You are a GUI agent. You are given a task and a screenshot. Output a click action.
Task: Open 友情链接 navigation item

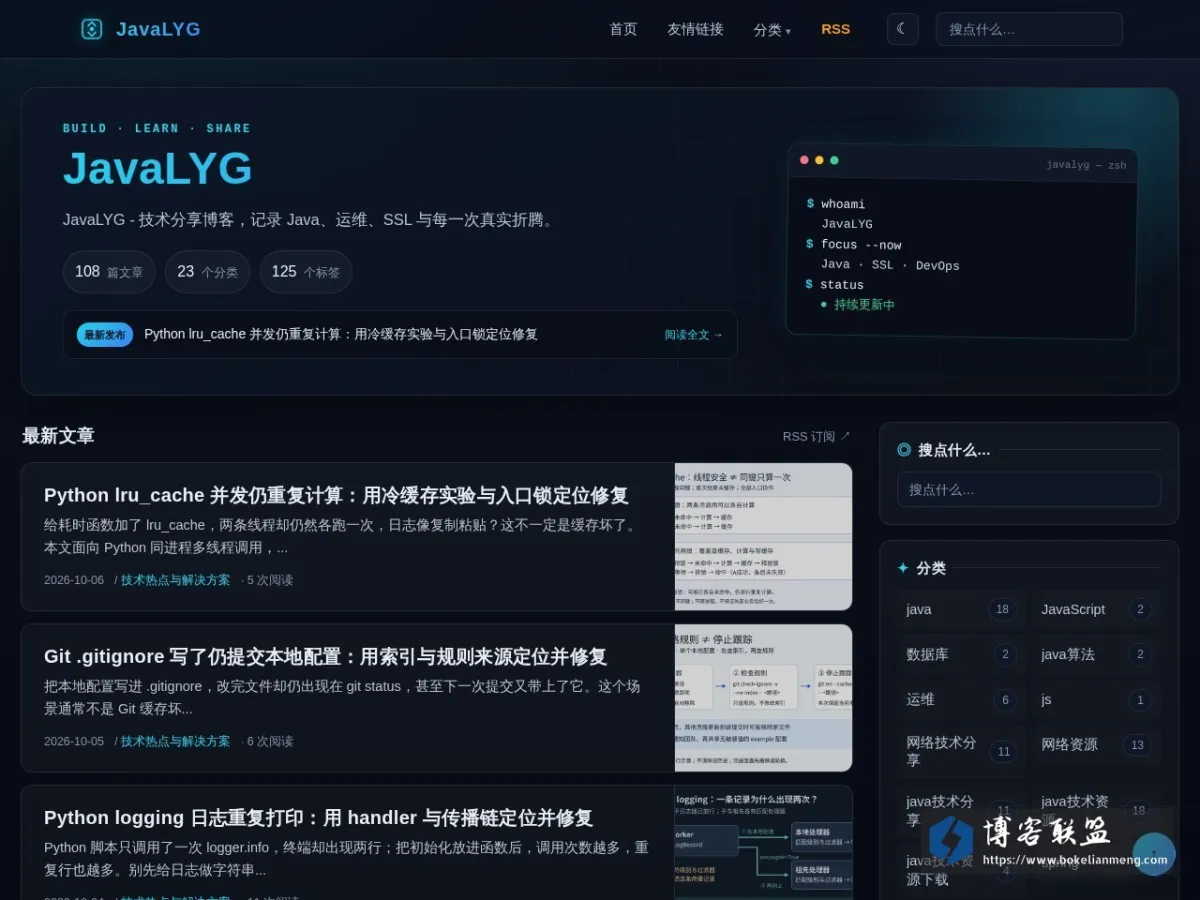point(695,29)
